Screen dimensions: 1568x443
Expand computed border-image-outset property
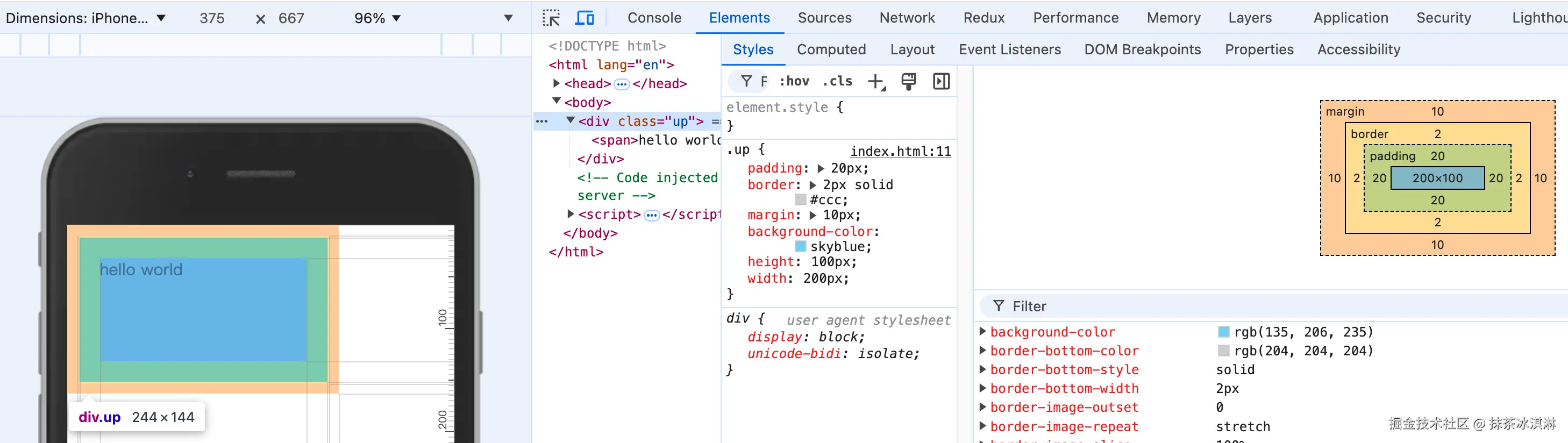coord(982,406)
